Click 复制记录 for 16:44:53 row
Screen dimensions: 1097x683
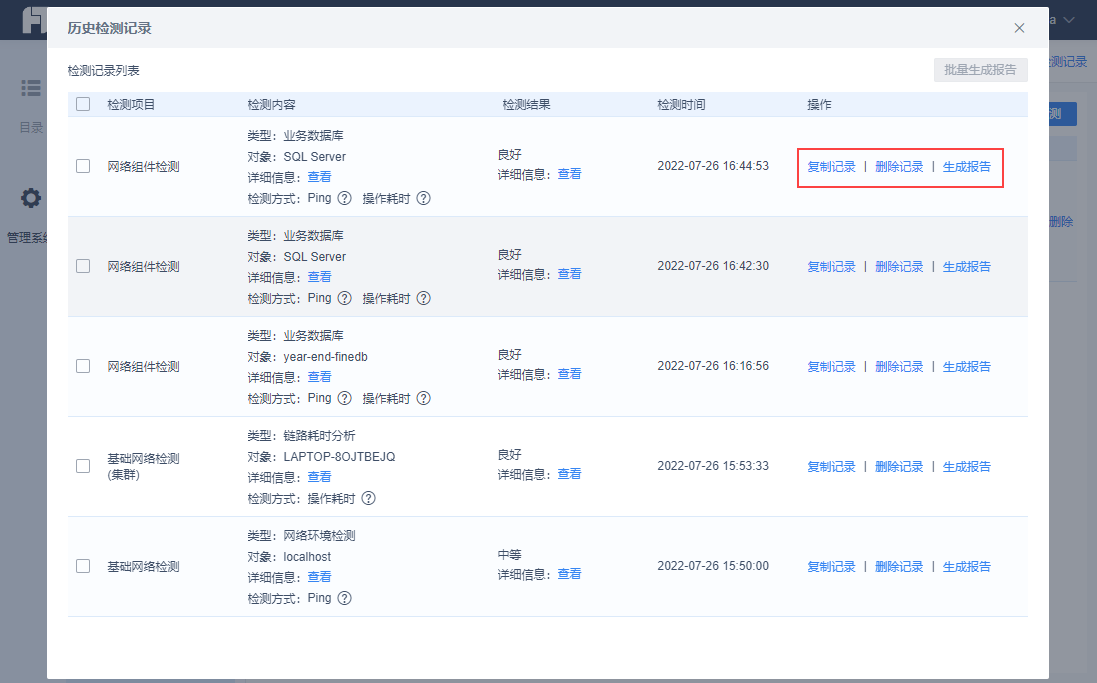pyautogui.click(x=831, y=167)
